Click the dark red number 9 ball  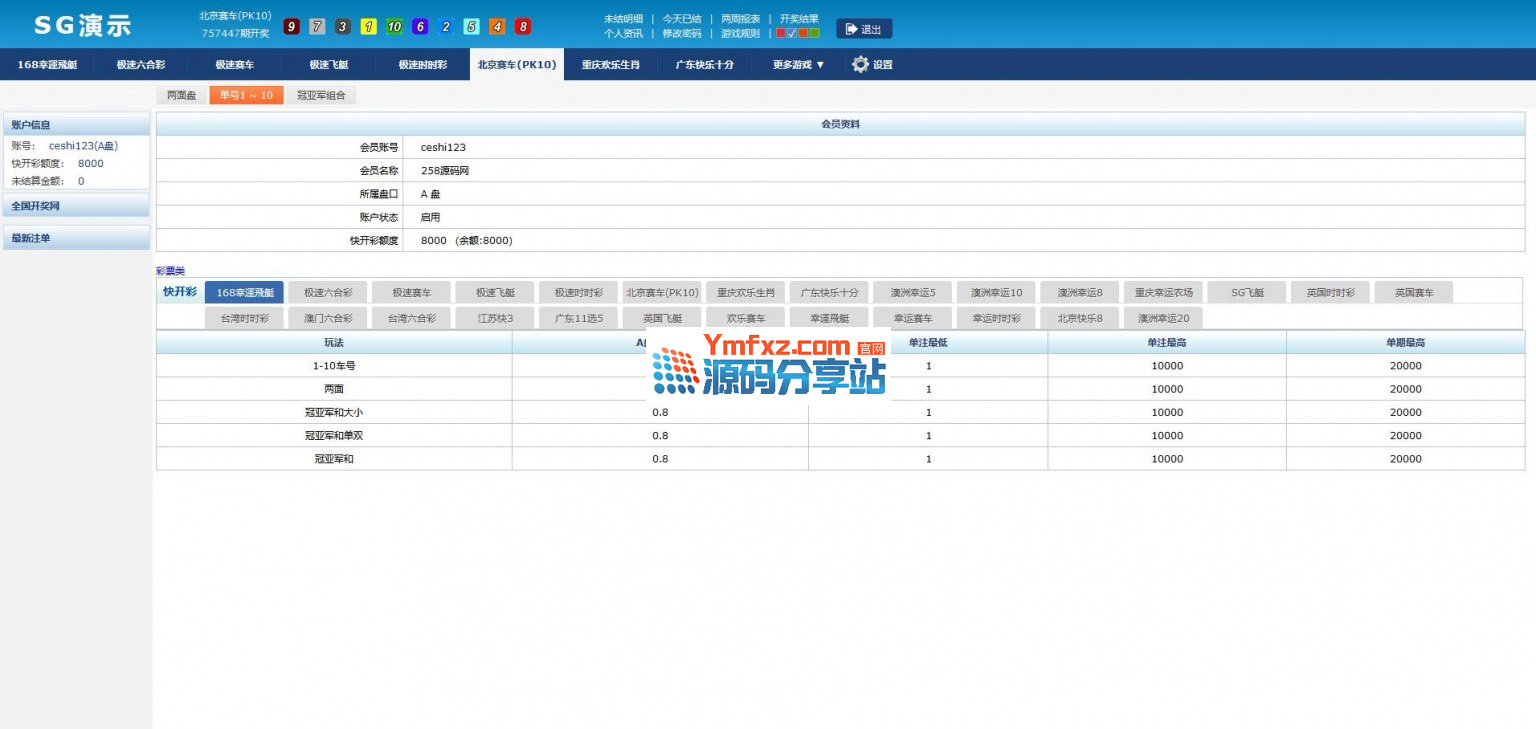(x=291, y=27)
